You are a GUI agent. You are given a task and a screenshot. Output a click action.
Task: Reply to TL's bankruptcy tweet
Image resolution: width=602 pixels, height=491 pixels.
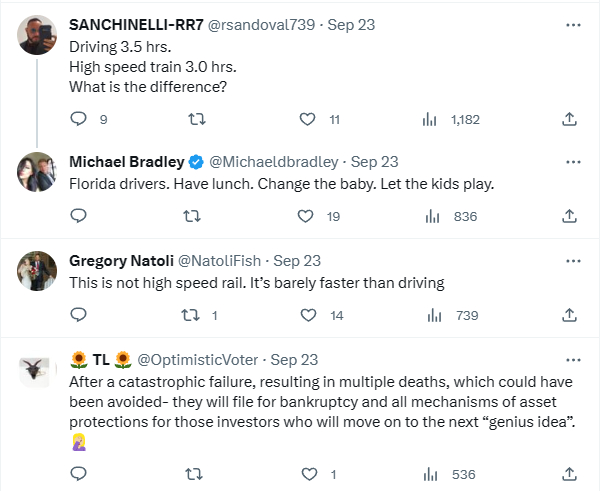coord(80,473)
